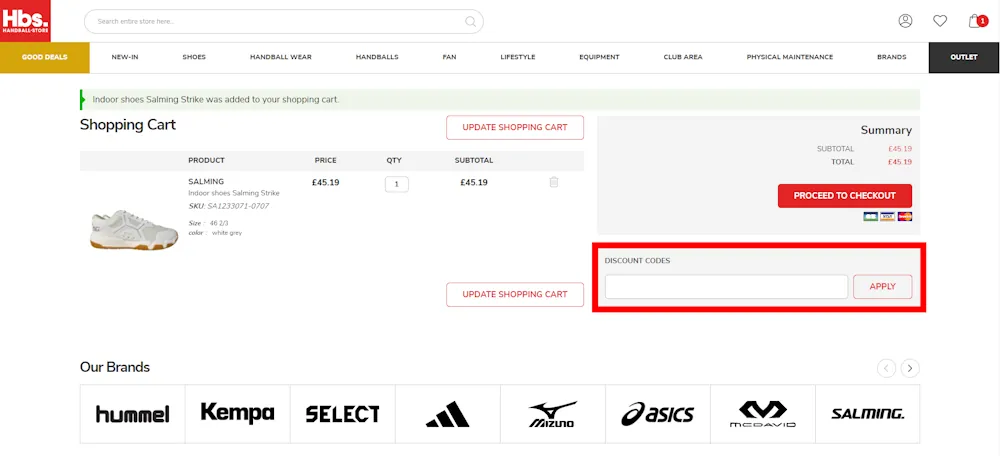Image resolution: width=1000 pixels, height=456 pixels.
Task: Open the OUTLET menu
Action: point(964,57)
